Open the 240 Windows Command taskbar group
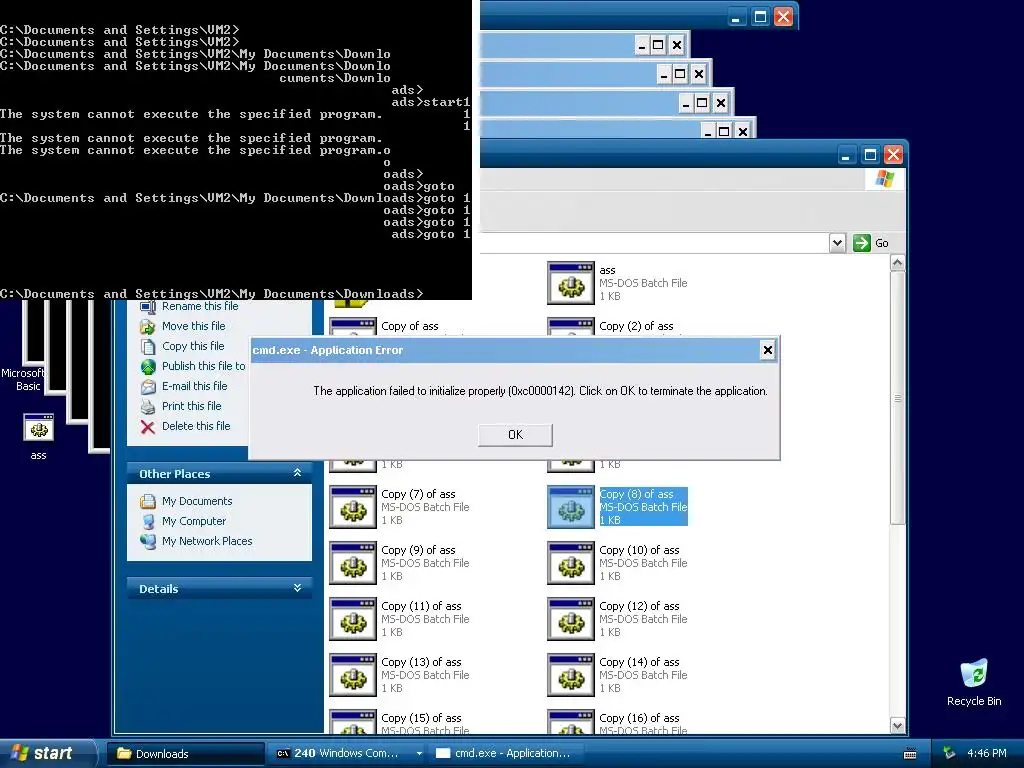 pyautogui.click(x=346, y=754)
